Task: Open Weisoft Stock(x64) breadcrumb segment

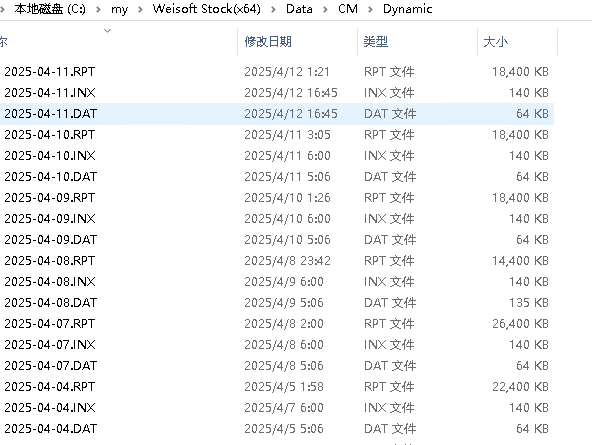Action: coord(207,9)
